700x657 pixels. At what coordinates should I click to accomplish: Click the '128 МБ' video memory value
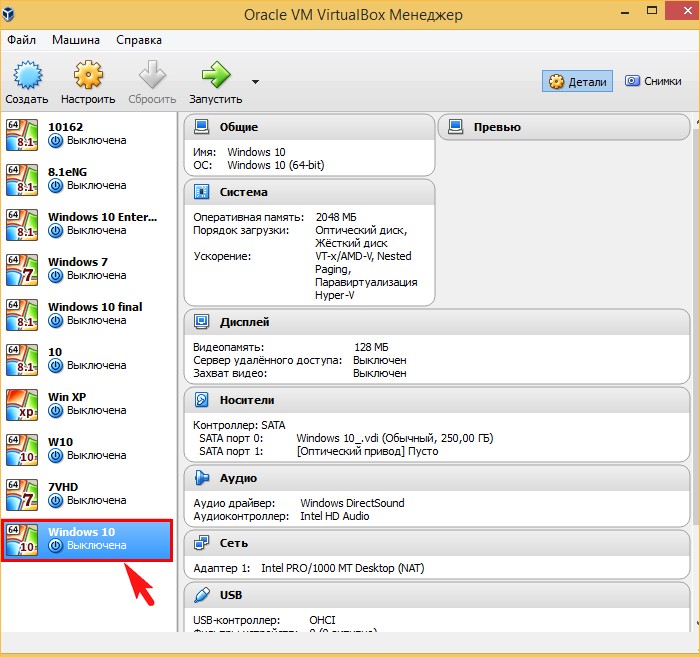point(371,347)
